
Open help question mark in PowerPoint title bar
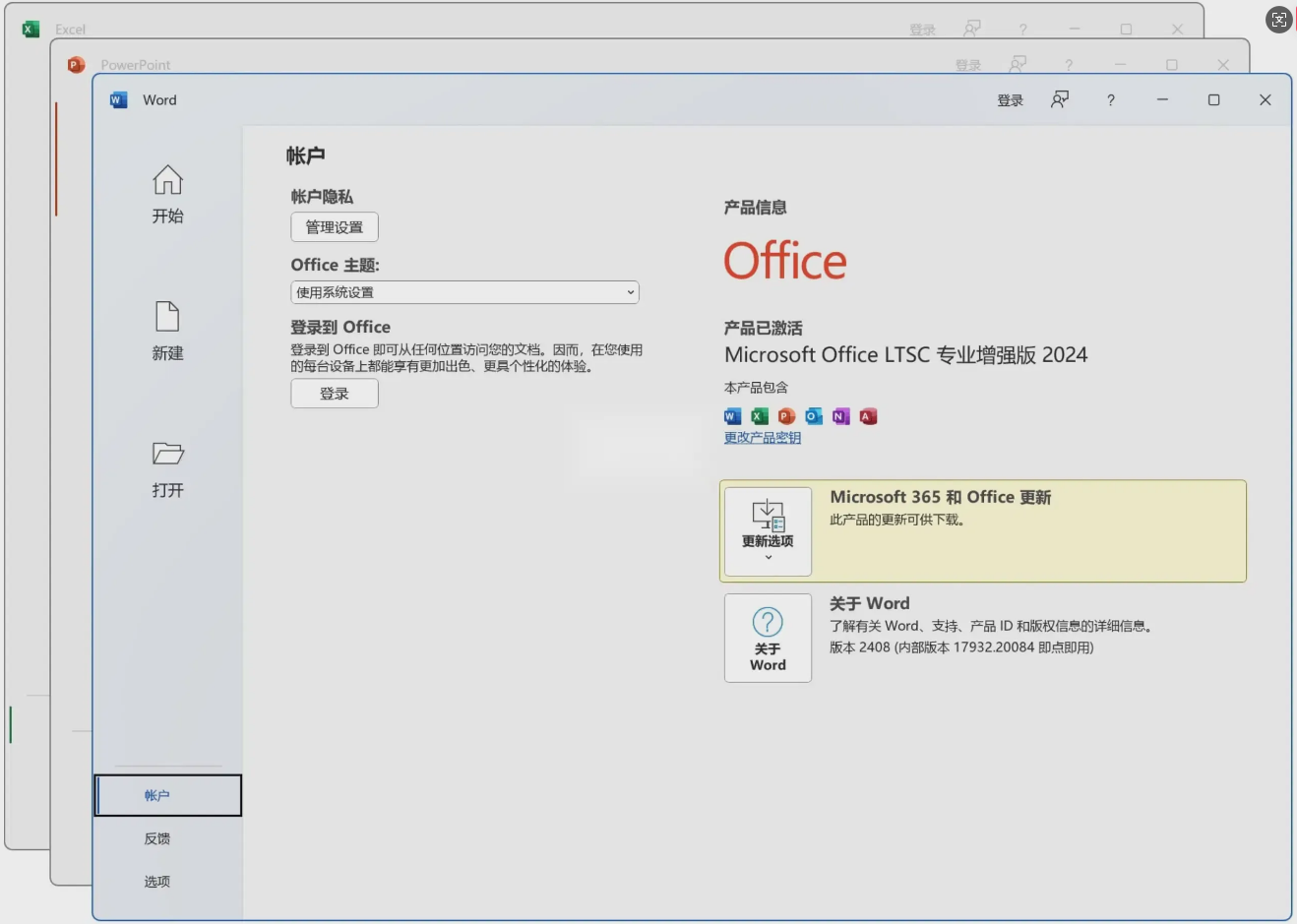pos(1069,65)
